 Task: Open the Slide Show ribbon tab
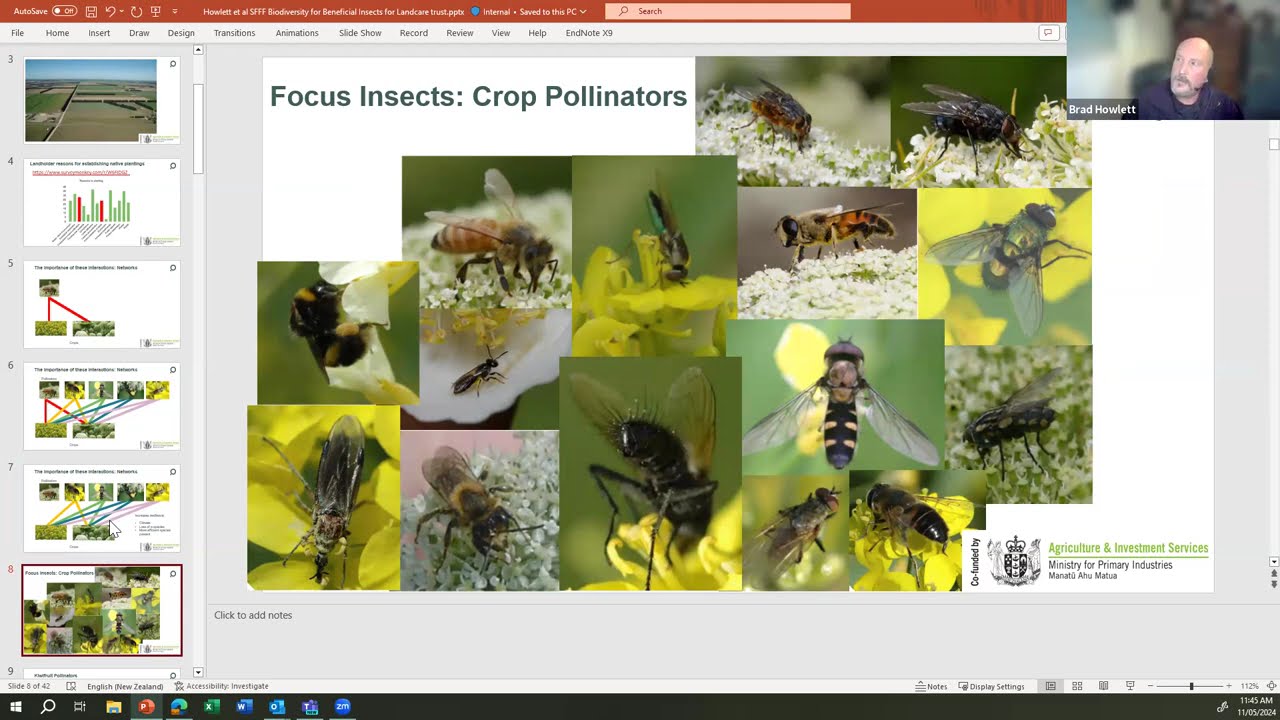[x=360, y=33]
